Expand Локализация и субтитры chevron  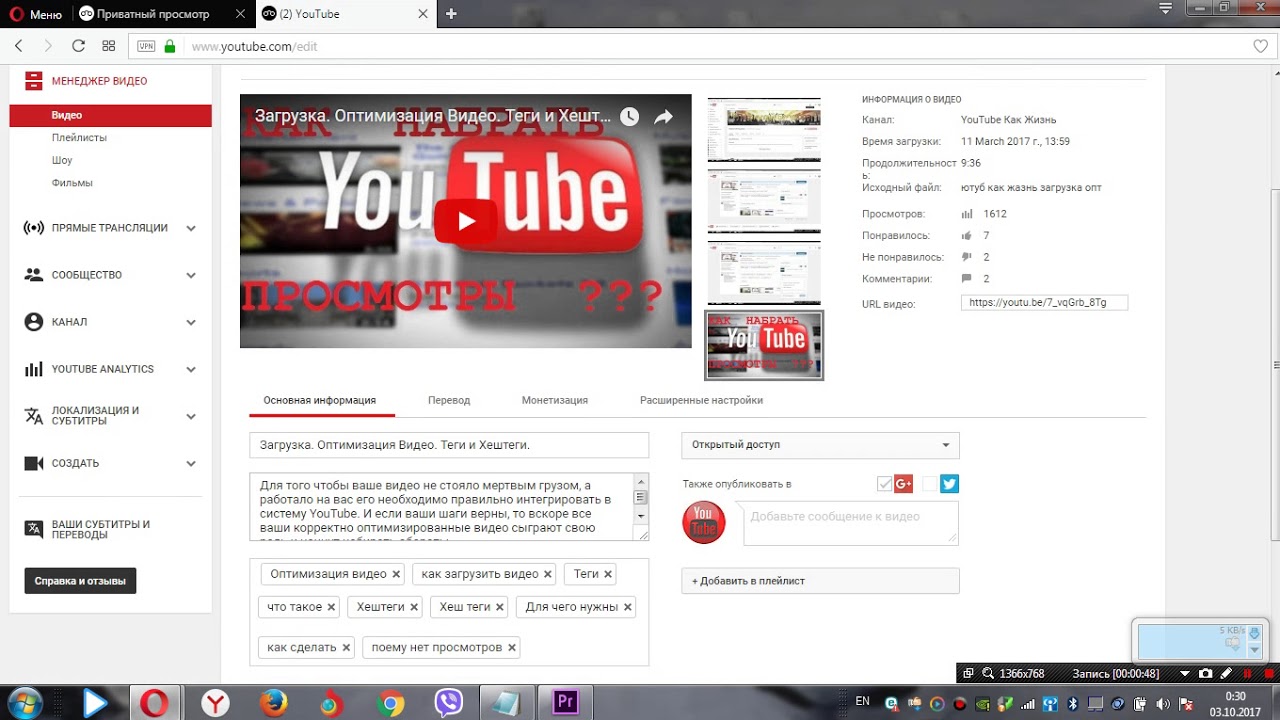(191, 416)
